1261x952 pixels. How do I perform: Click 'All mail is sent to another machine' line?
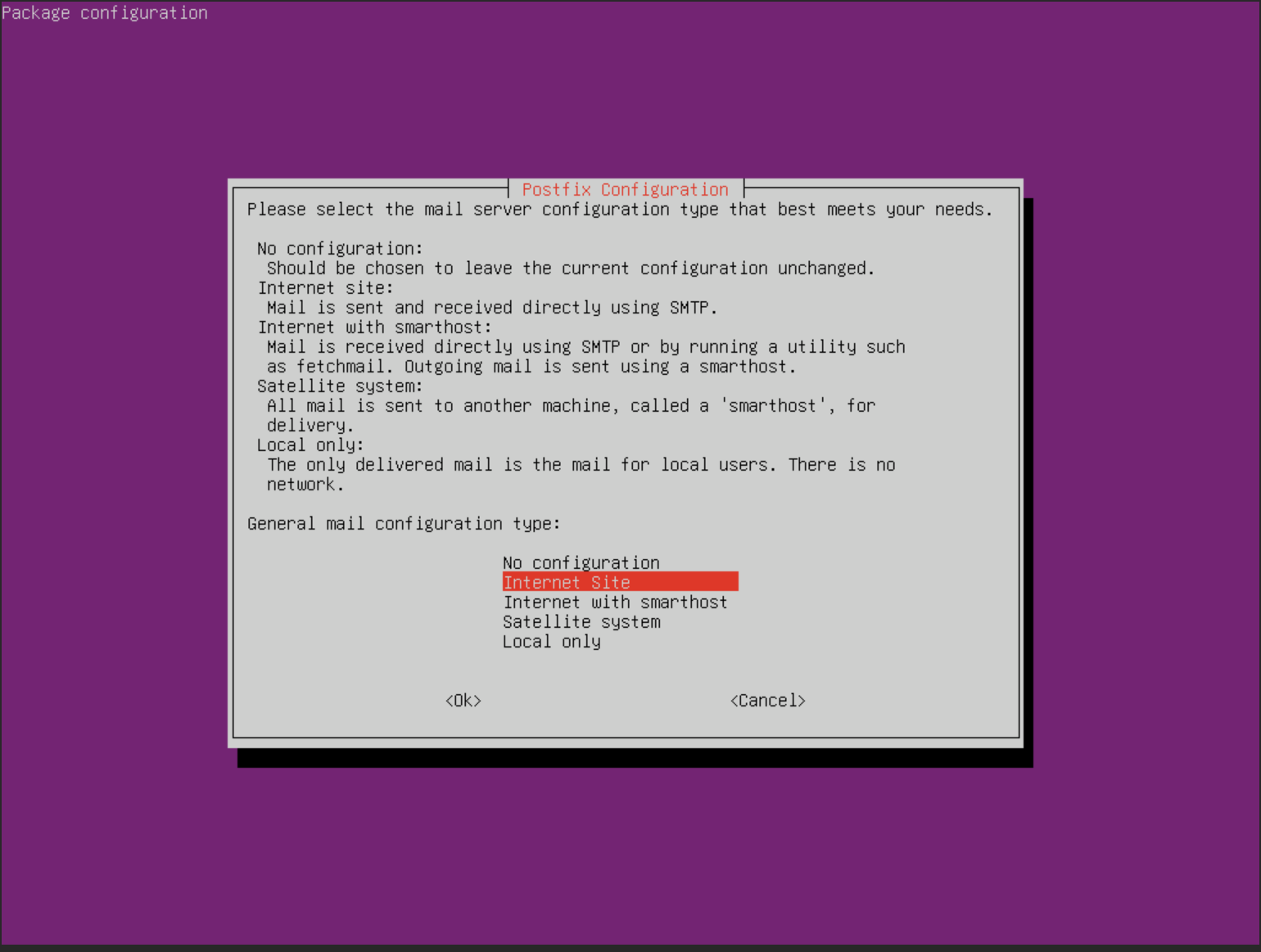point(571,405)
